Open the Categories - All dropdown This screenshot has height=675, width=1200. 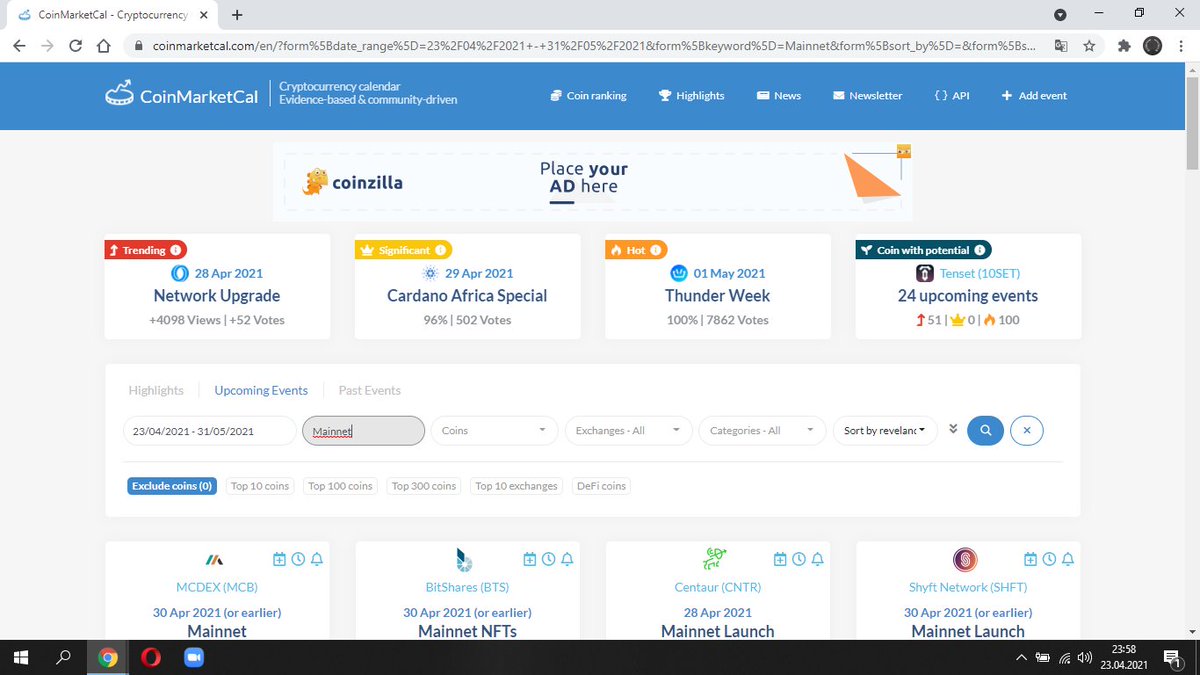coord(762,431)
